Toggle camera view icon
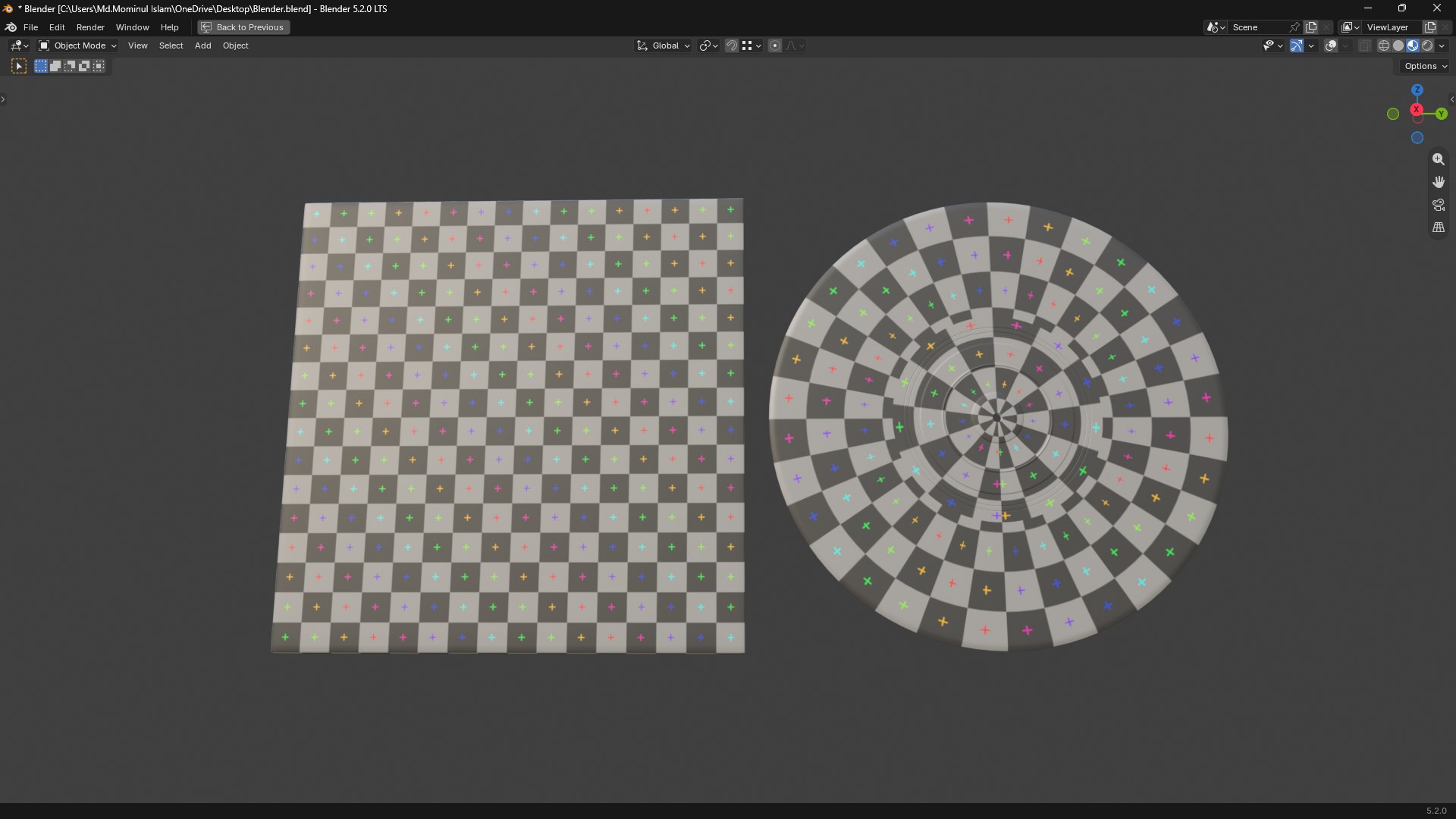The image size is (1456, 819). point(1439,205)
